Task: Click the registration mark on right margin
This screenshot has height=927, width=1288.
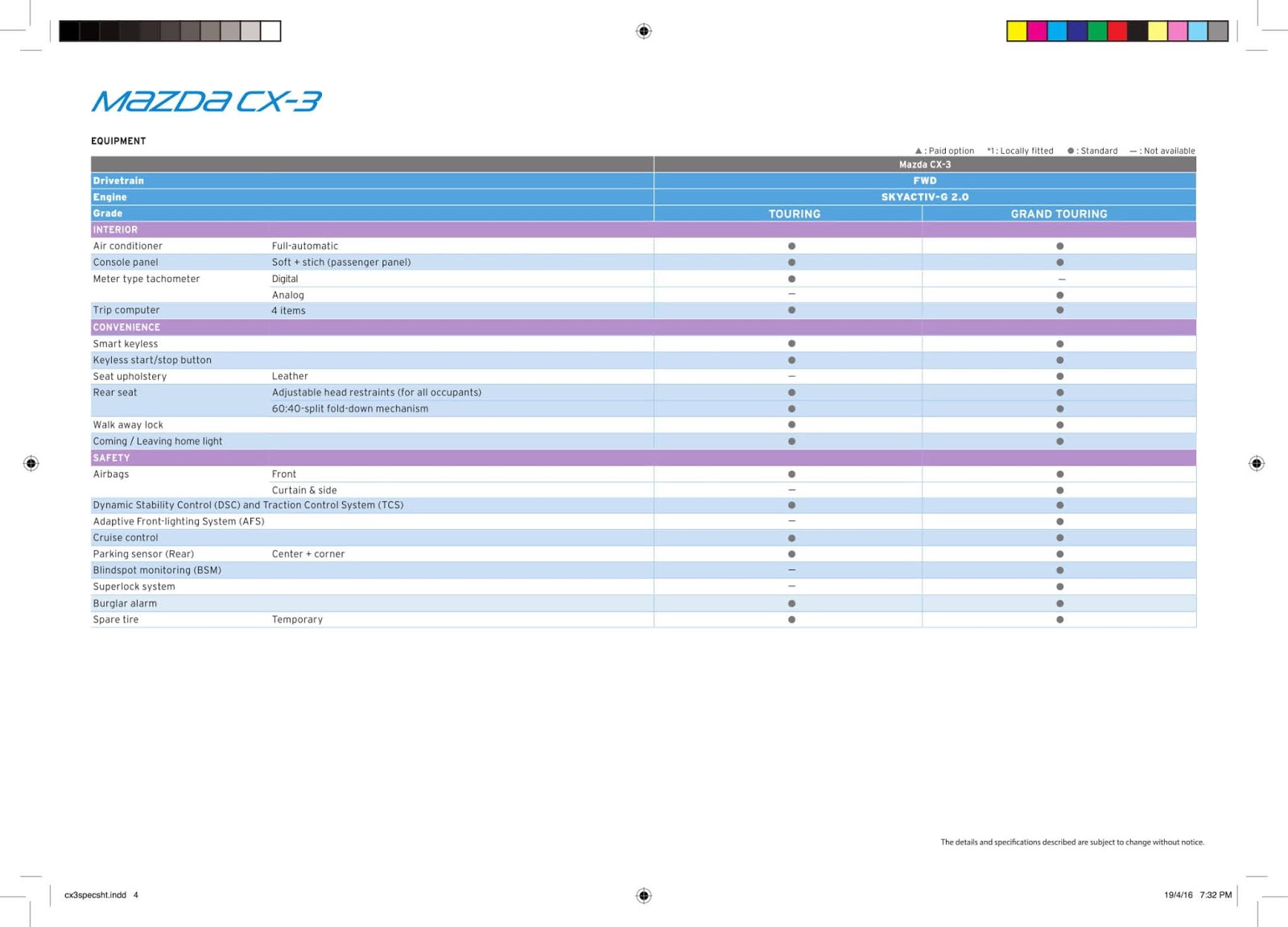Action: [x=1257, y=463]
